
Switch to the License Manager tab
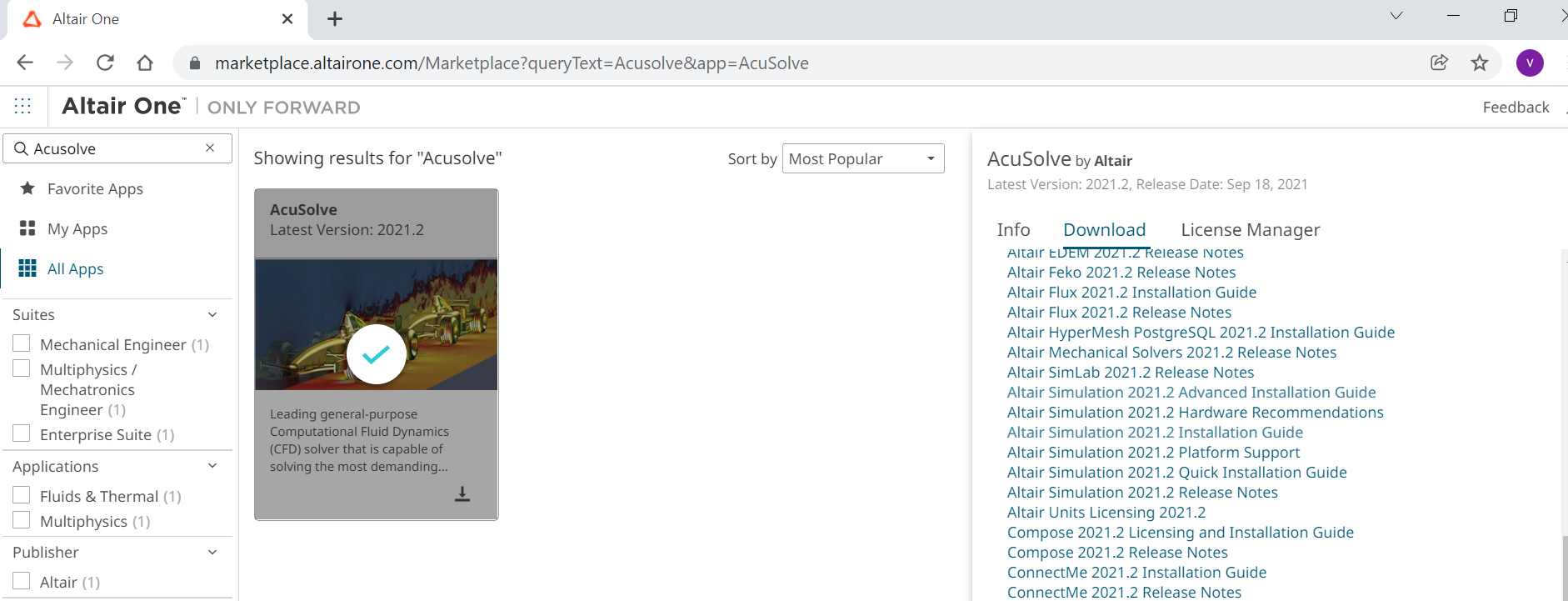coord(1250,230)
